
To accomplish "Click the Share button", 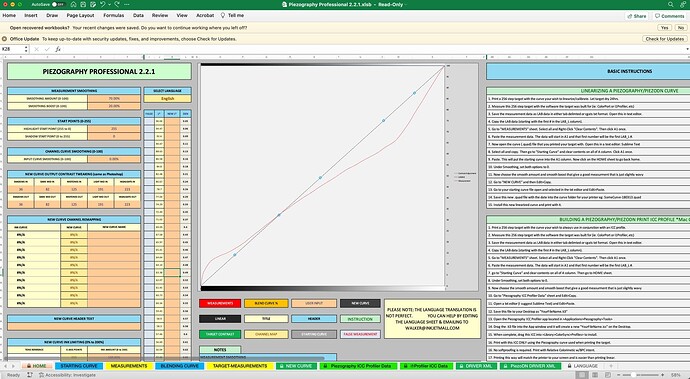I will pos(636,16).
